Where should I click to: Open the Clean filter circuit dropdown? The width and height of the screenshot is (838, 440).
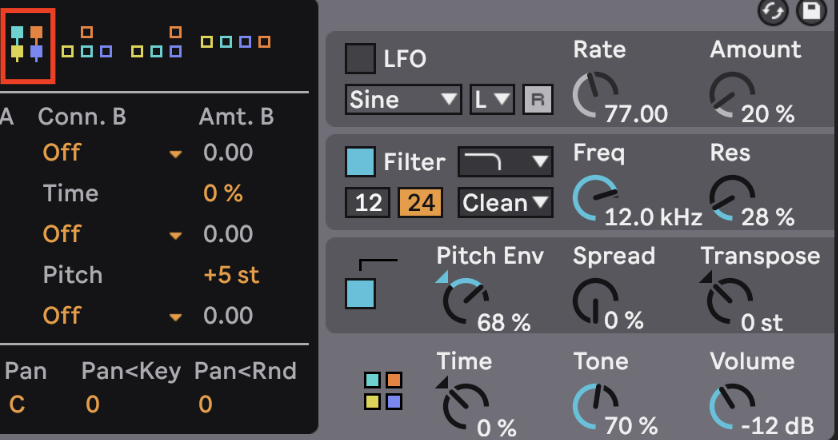506,203
